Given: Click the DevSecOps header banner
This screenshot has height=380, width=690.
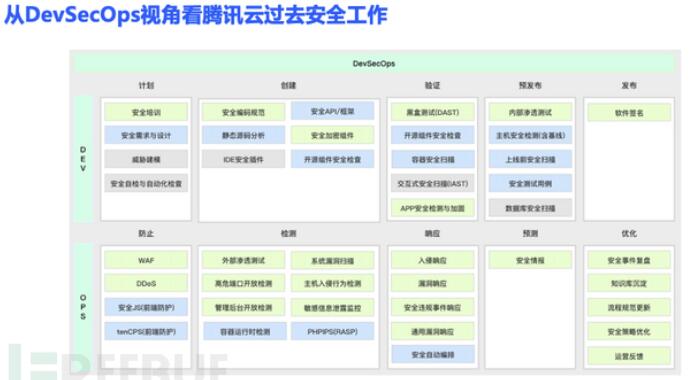Looking at the screenshot, I should pos(374,63).
